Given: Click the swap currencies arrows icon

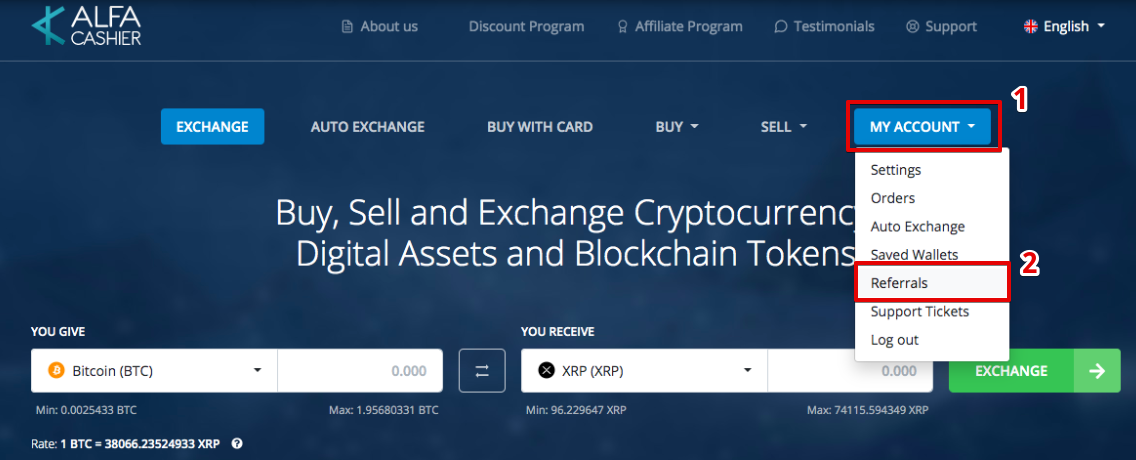Looking at the screenshot, I should (482, 371).
